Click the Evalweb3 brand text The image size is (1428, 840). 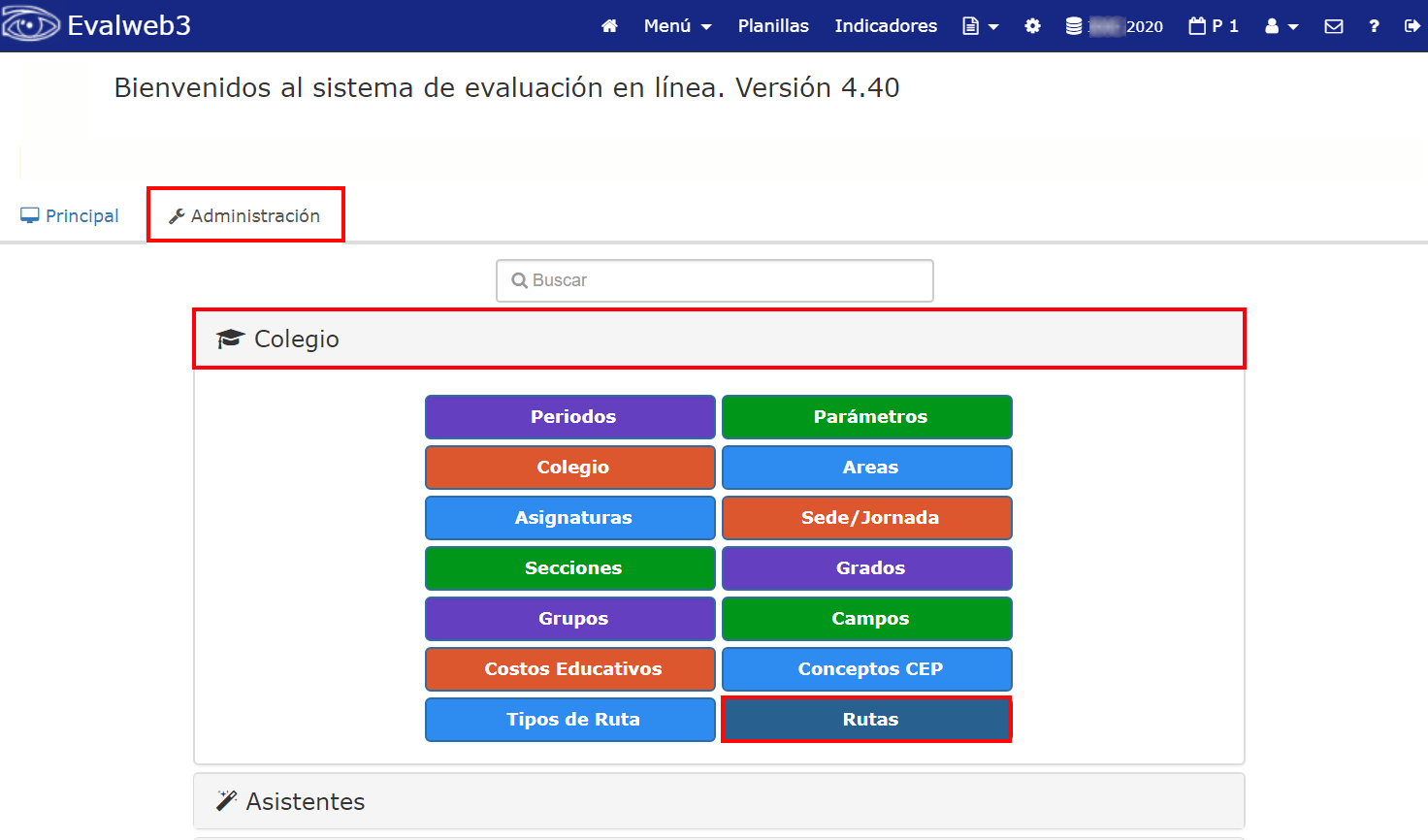tap(129, 25)
